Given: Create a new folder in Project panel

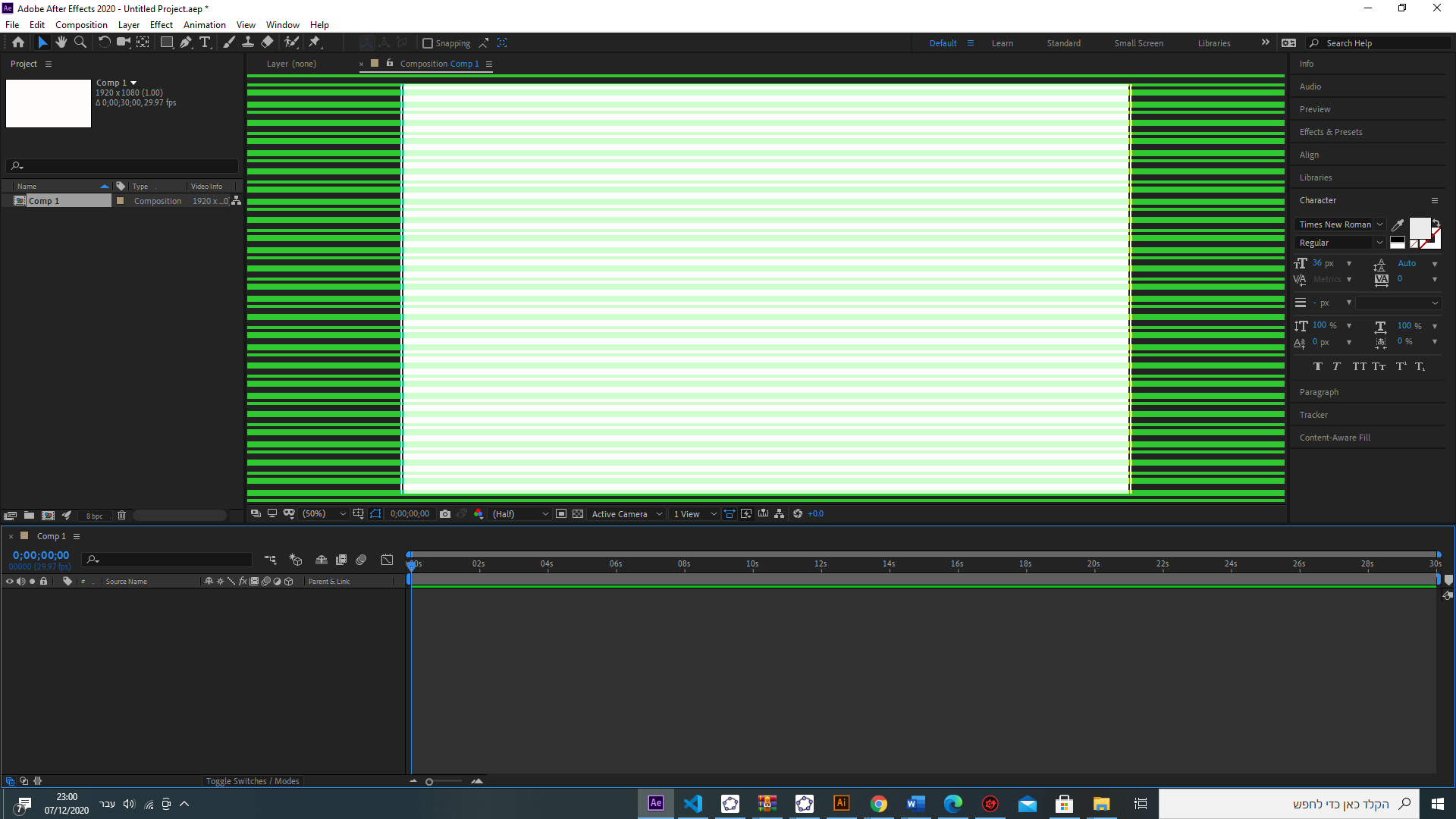Looking at the screenshot, I should [x=29, y=516].
